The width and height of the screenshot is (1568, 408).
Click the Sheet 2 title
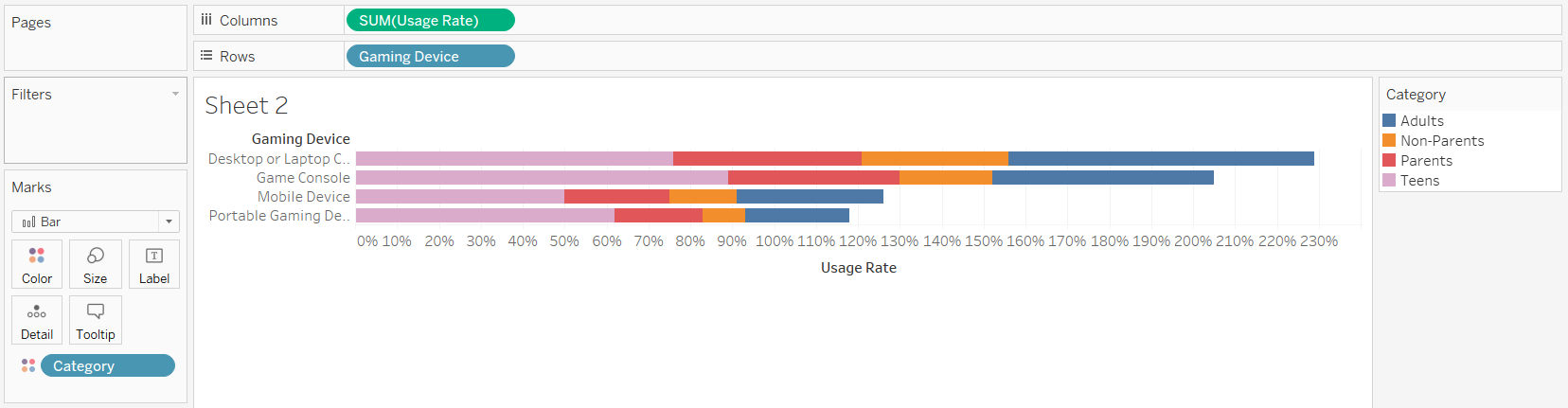click(x=246, y=105)
